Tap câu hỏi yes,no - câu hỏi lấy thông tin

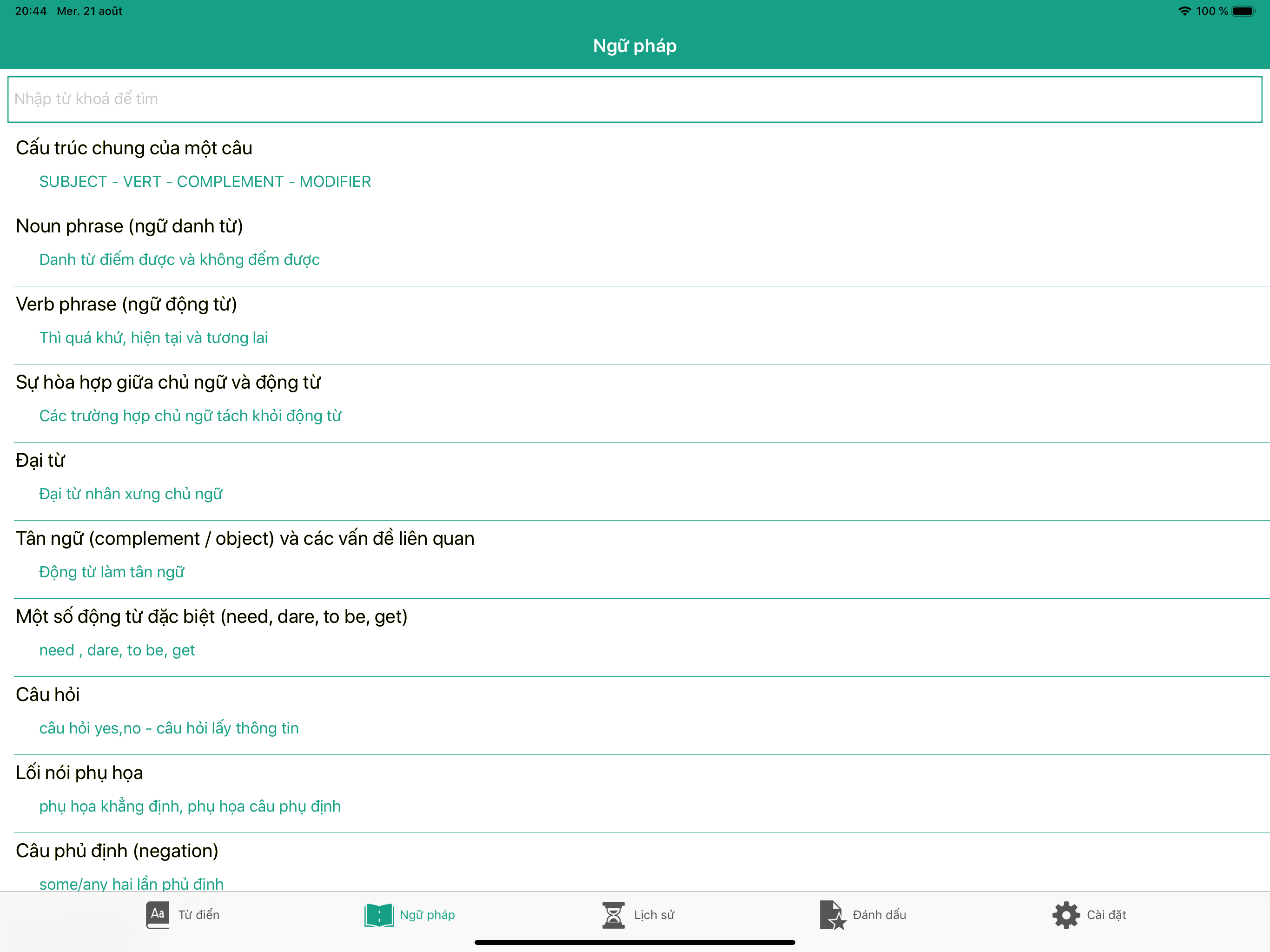(169, 728)
